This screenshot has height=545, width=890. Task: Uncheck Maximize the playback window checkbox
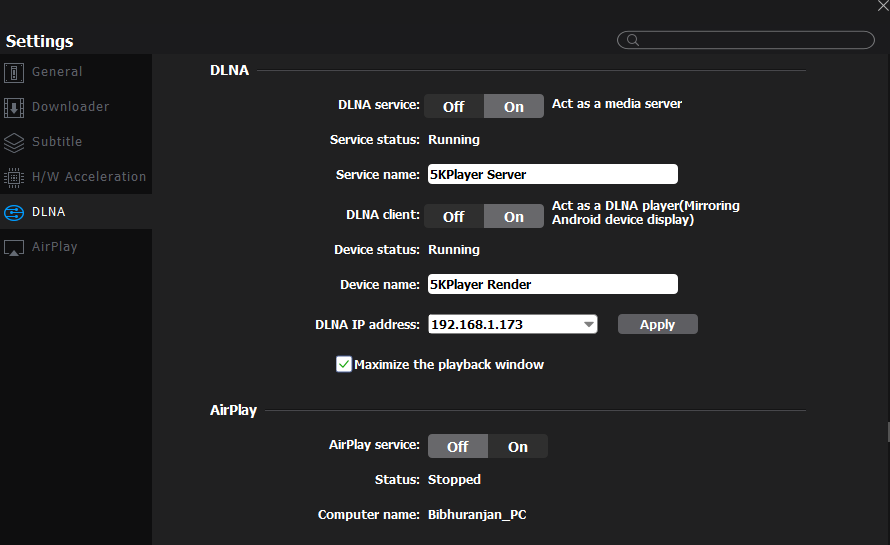click(343, 364)
